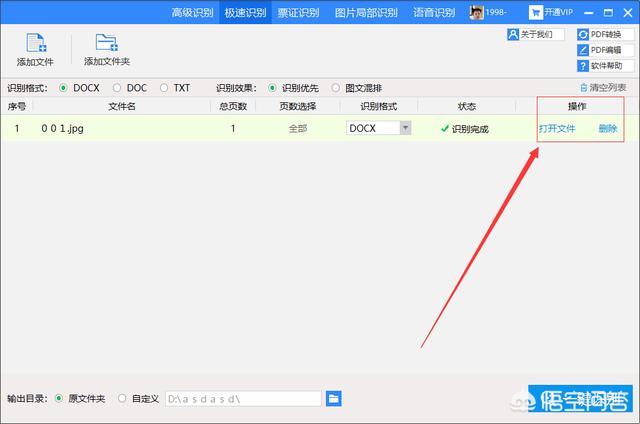640x424 pixels.
Task: Click 开通VIP shopping cart button
Action: point(551,13)
